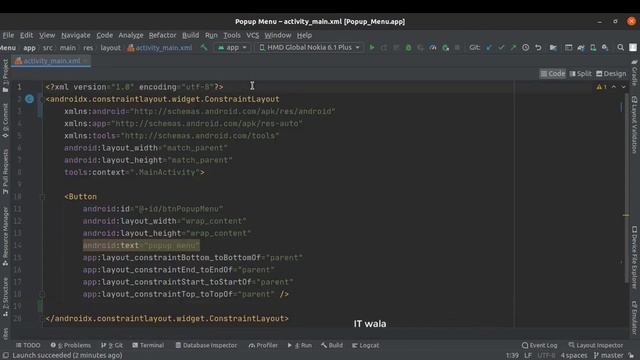The image size is (640, 360).
Task: Click the editor vertical scrollbar
Action: 626,188
